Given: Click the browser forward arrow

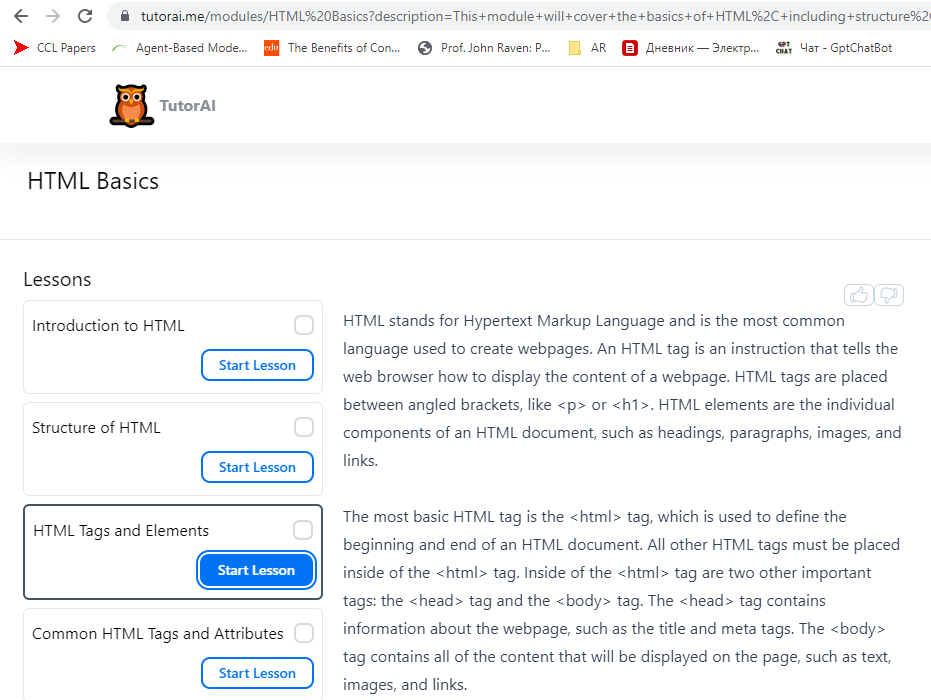Looking at the screenshot, I should coord(53,16).
